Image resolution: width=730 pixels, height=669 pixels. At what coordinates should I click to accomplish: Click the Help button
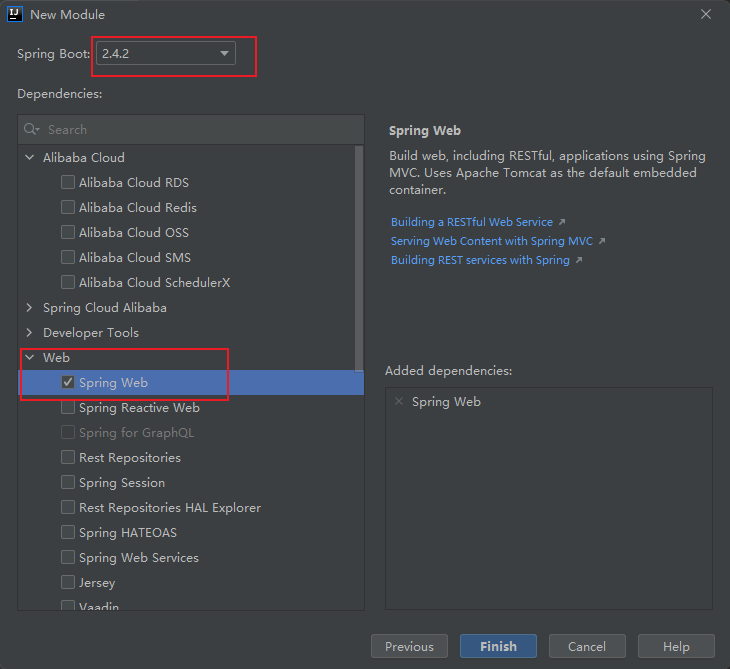pos(676,646)
